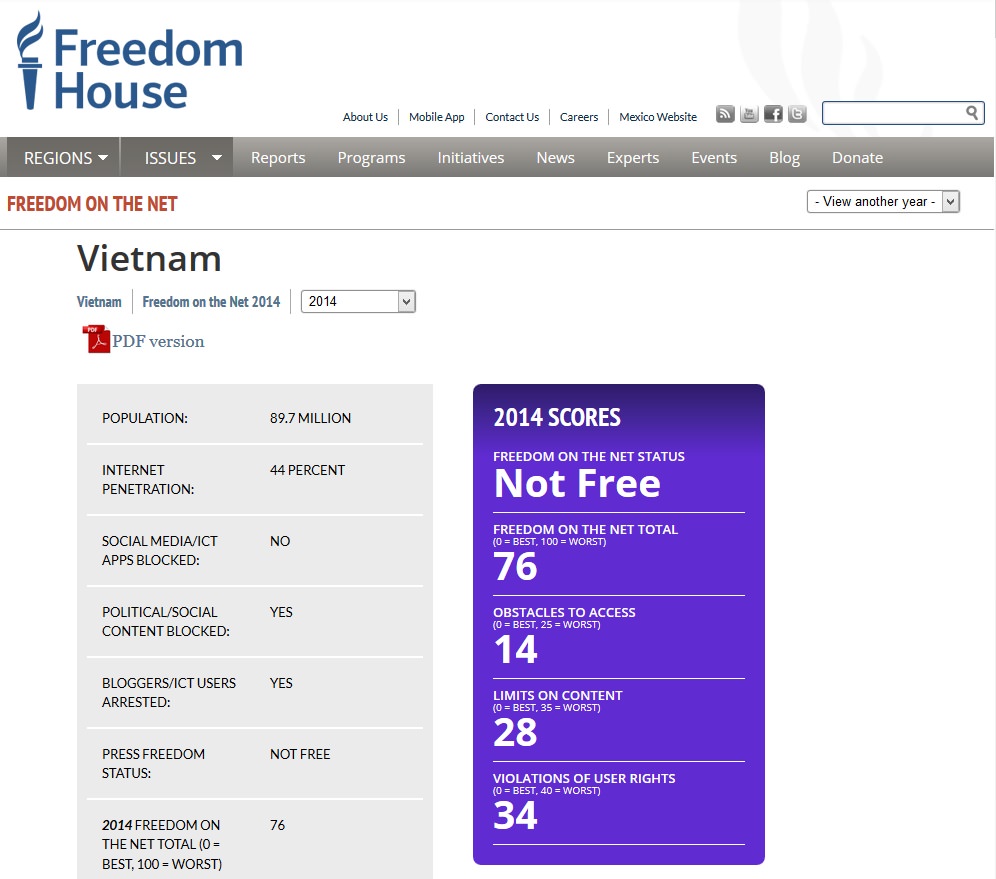Follow the Mexico Website link

(x=658, y=117)
